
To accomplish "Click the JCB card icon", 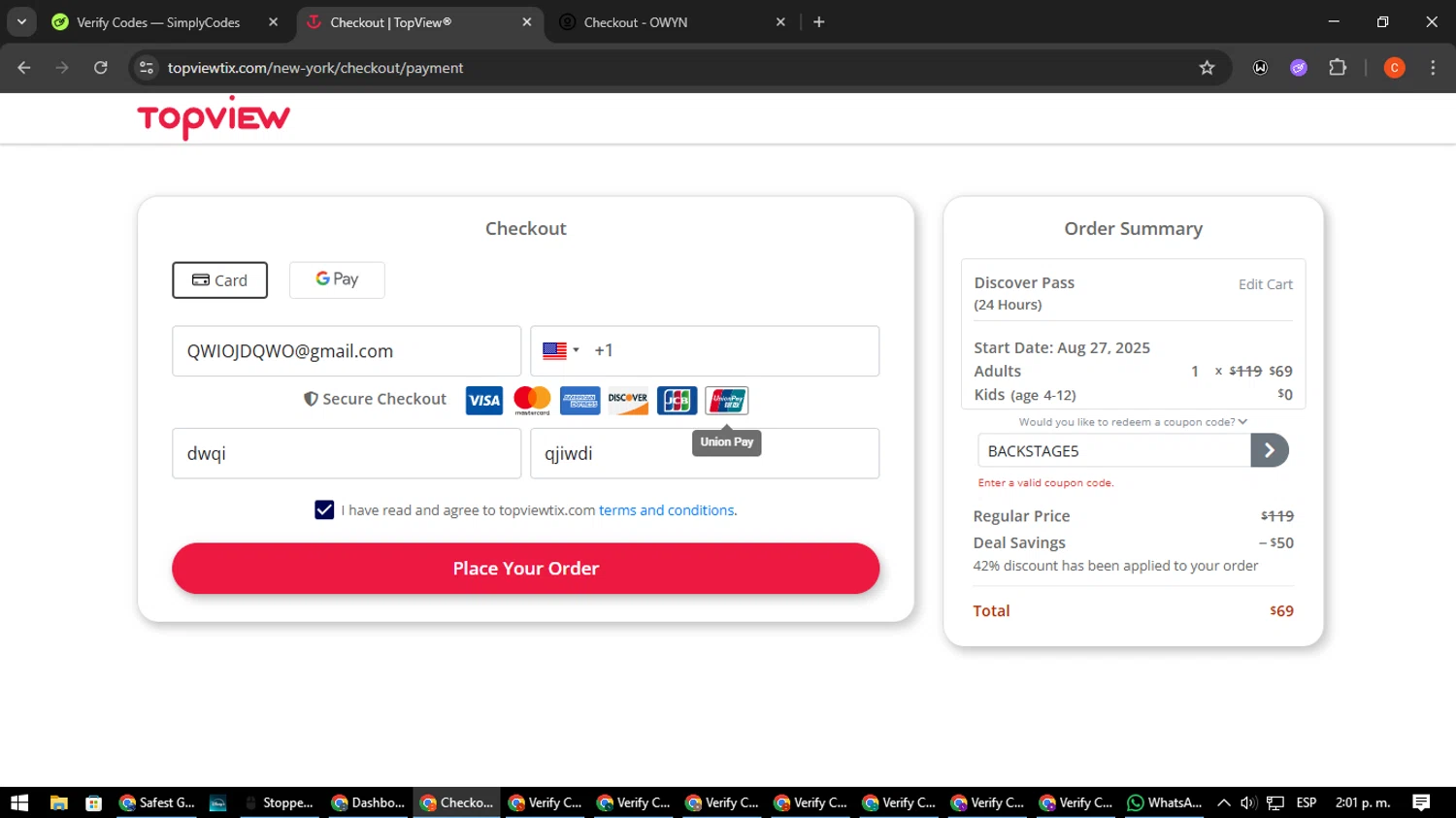I will (677, 400).
